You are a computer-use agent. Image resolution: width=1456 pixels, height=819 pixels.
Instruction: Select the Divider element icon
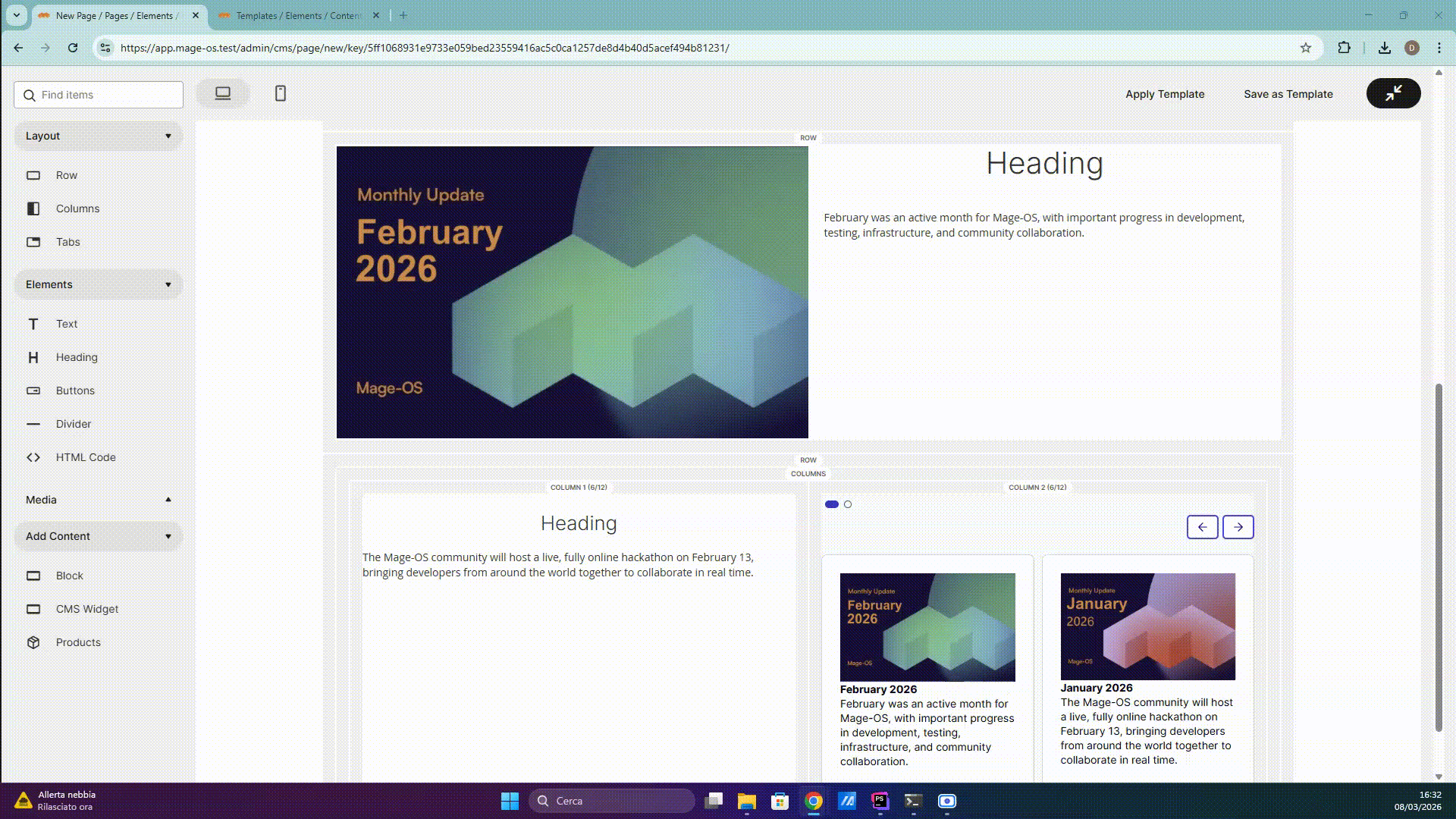33,424
